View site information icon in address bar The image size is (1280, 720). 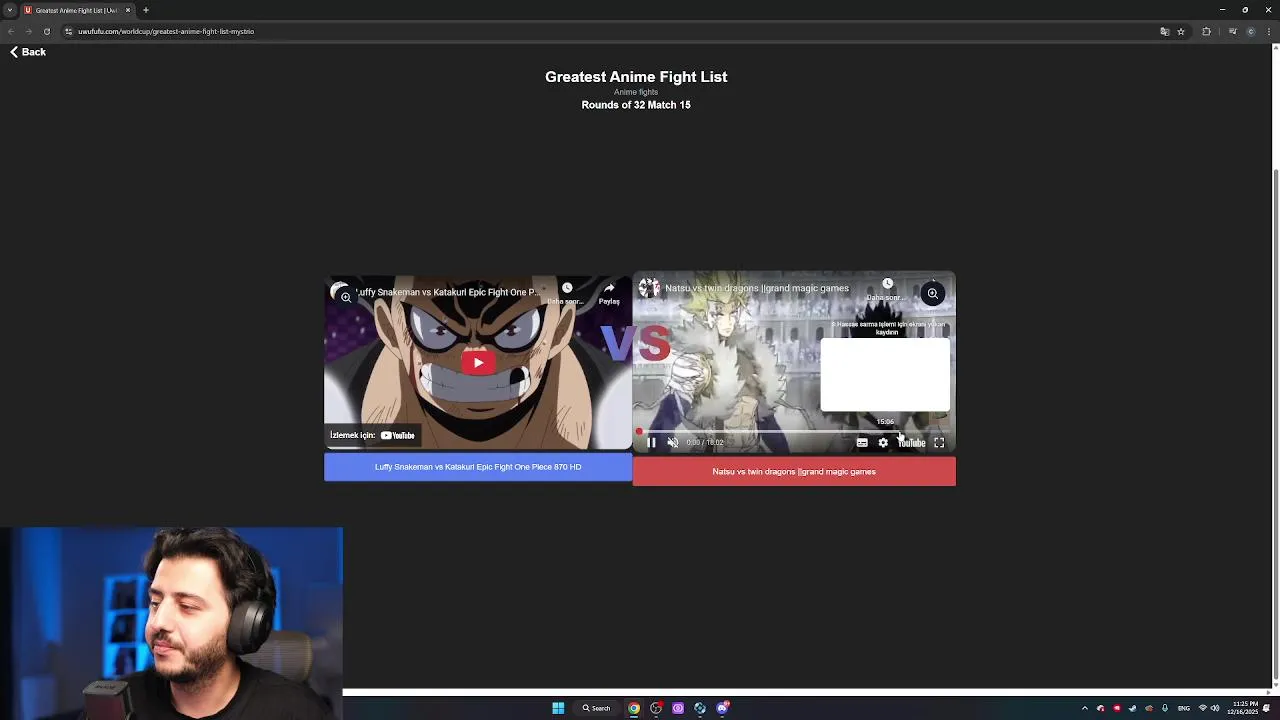click(x=68, y=31)
